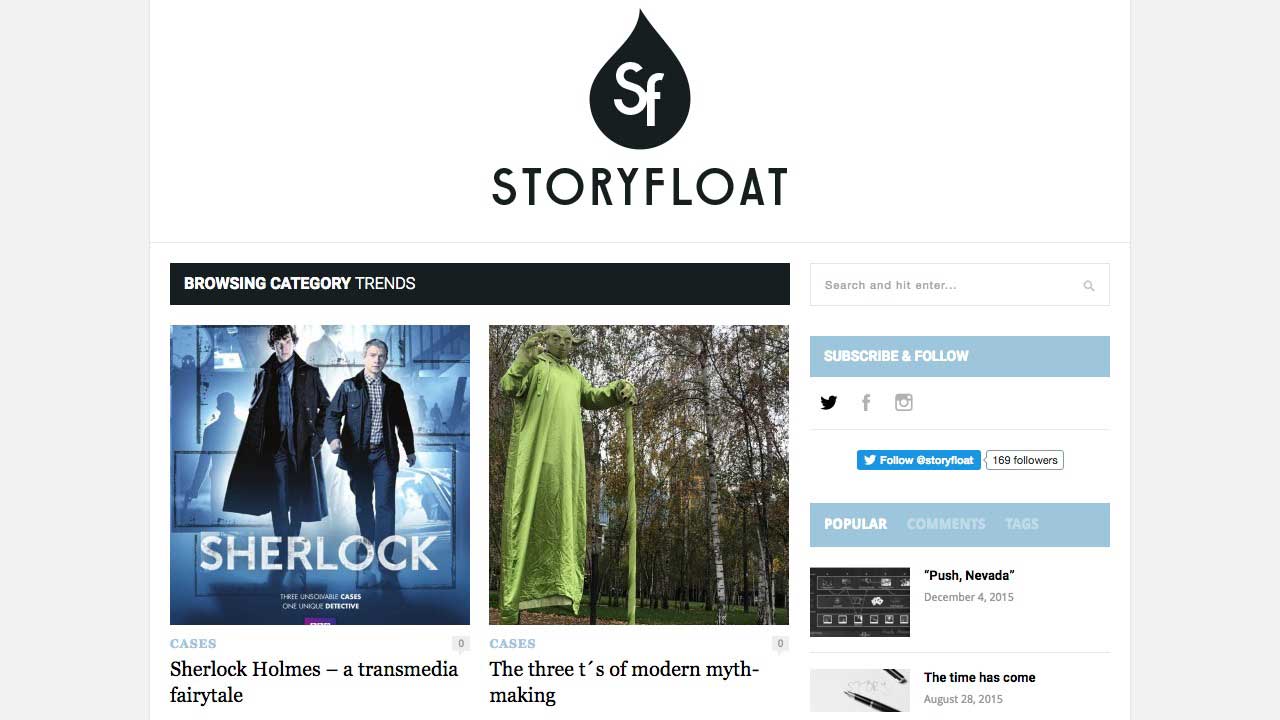
Task: Open the Twitter profile icon
Action: tap(828, 403)
